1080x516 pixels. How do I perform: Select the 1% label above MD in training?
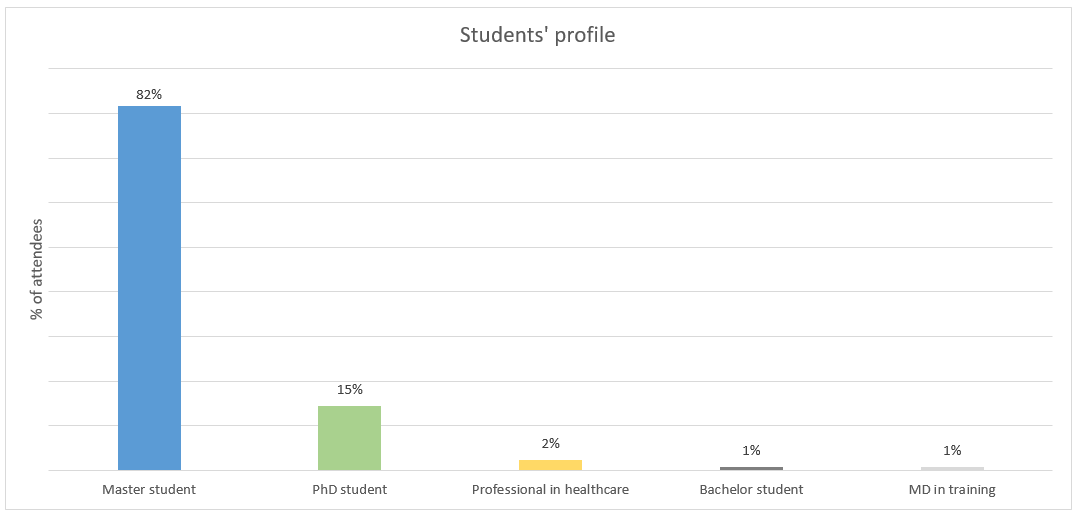pyautogui.click(x=952, y=450)
